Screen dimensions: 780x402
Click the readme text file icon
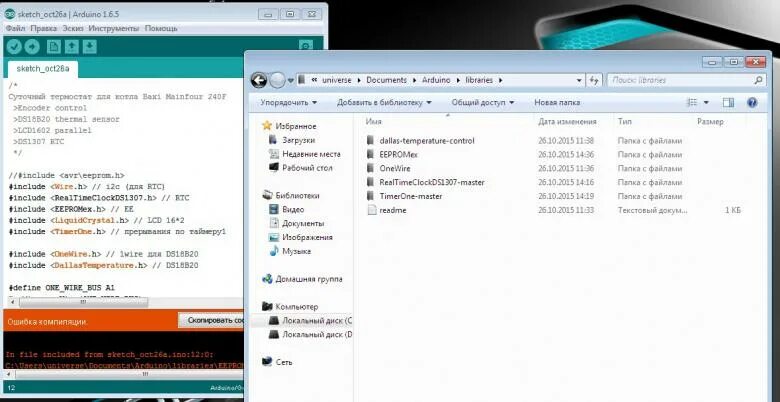coord(372,210)
